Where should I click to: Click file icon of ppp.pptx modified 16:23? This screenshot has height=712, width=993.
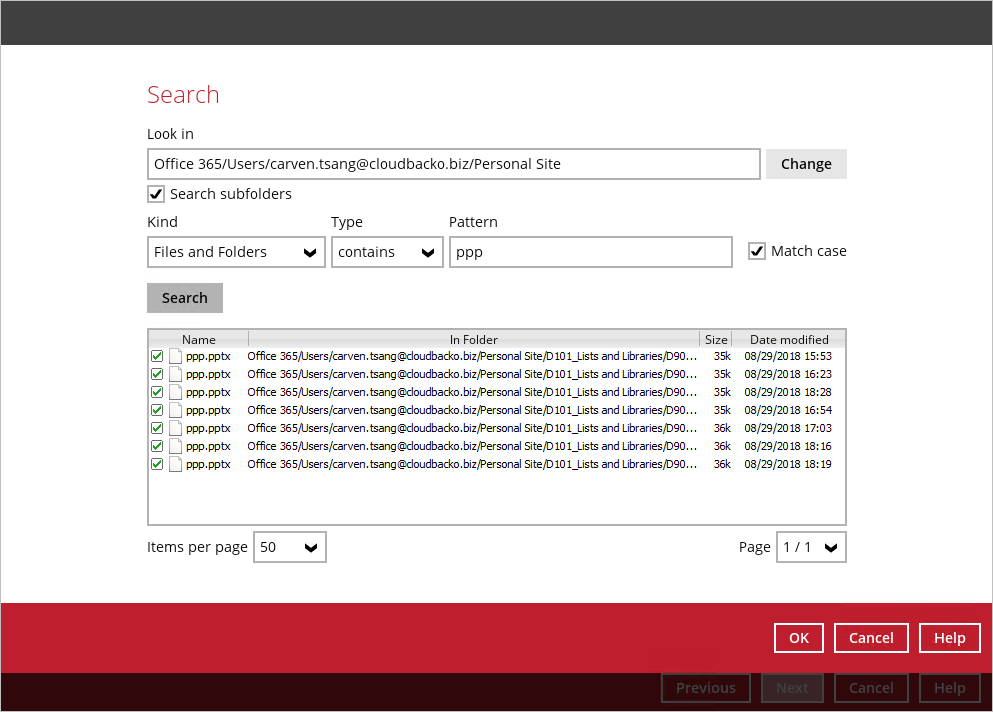pos(176,374)
